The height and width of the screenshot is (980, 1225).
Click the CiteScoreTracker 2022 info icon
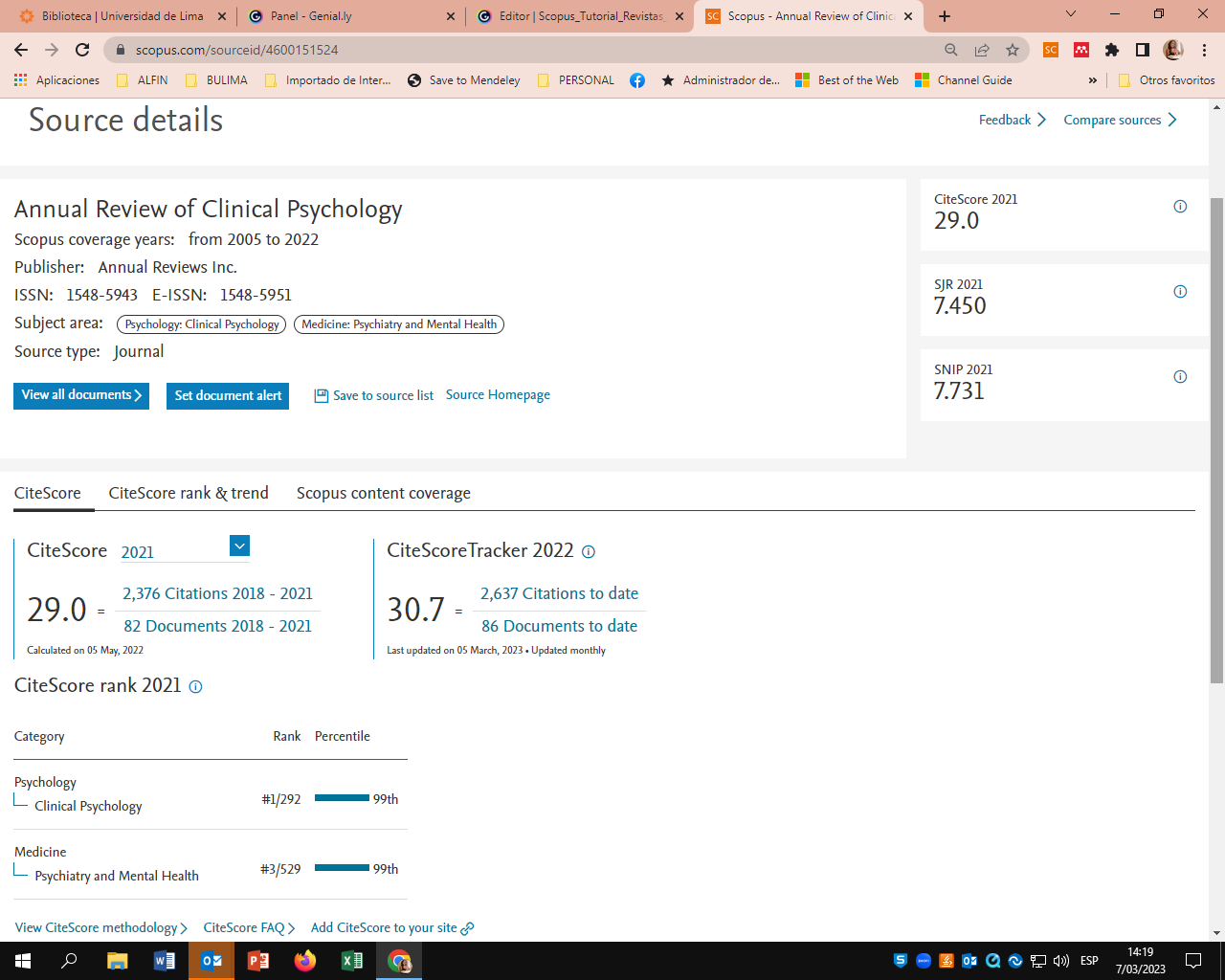589,551
